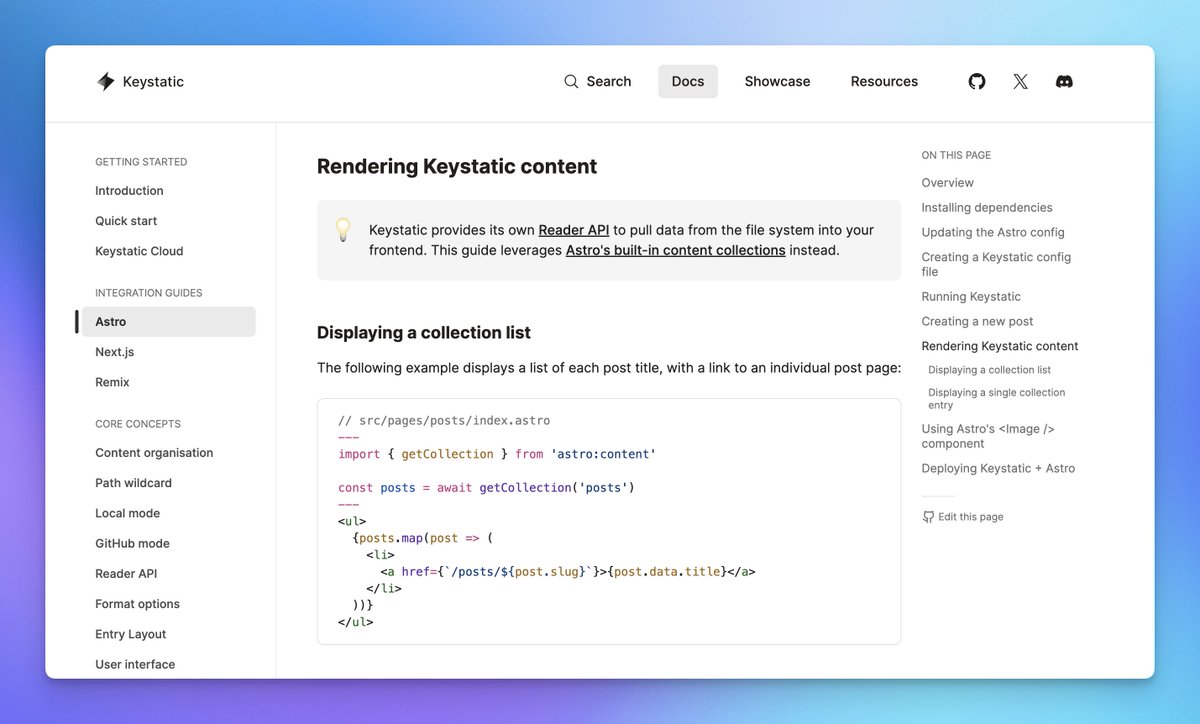Open the Keystatic GitHub repository icon
This screenshot has height=724, width=1200.
tap(976, 81)
